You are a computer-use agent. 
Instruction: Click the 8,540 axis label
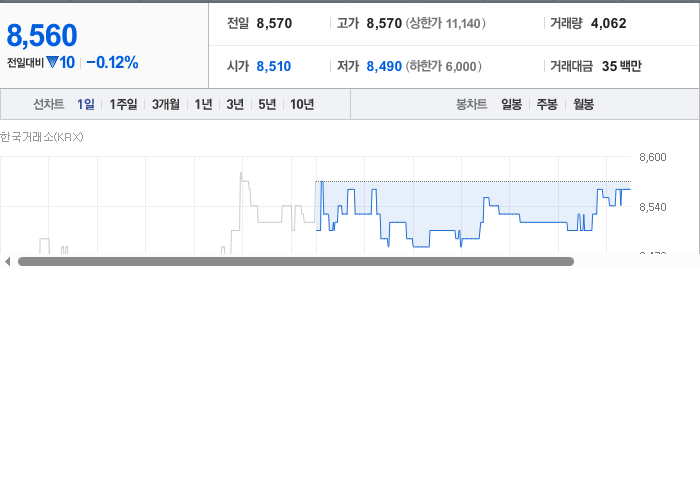pos(653,207)
